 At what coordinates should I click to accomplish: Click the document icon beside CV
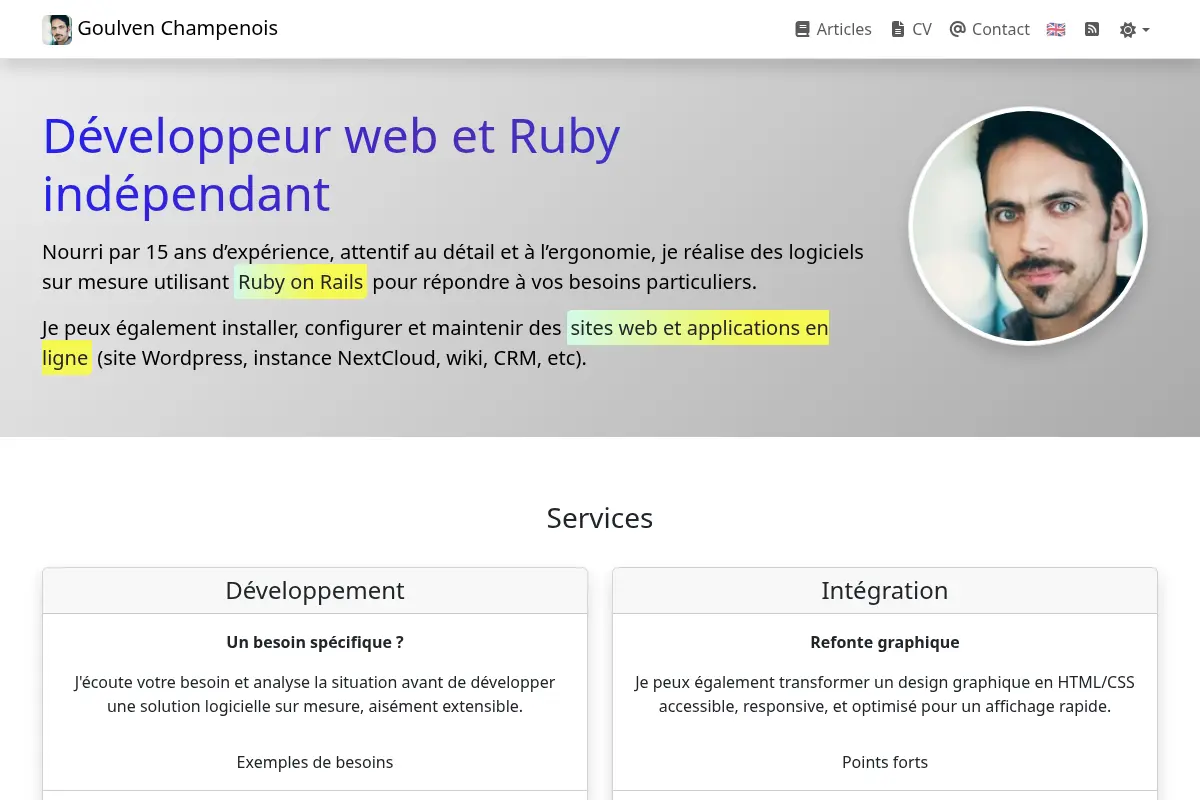click(898, 30)
